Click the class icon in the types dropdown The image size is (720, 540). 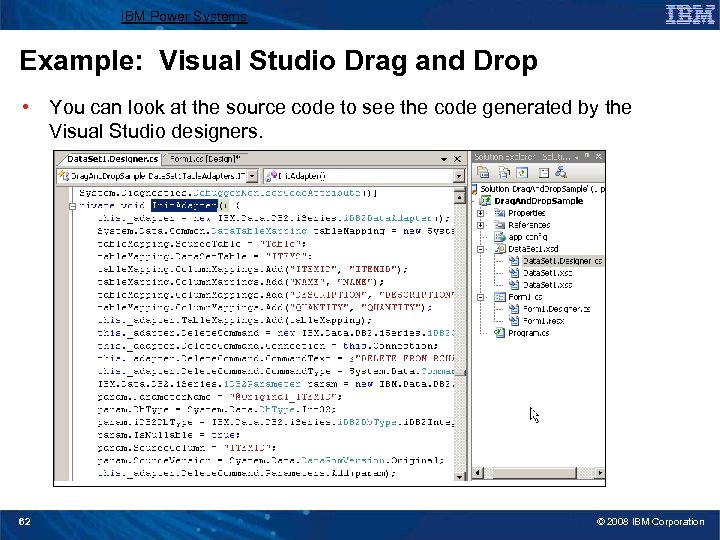[x=63, y=176]
